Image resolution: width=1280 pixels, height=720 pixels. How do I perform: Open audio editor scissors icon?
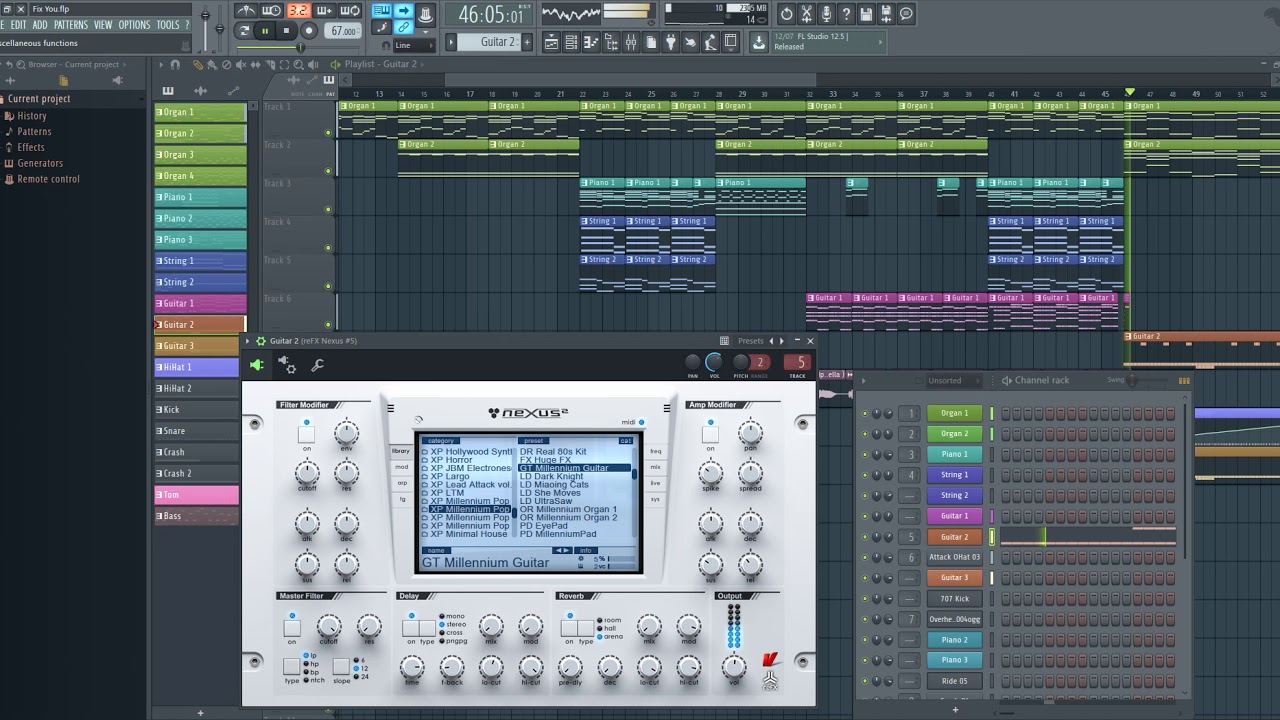(806, 13)
